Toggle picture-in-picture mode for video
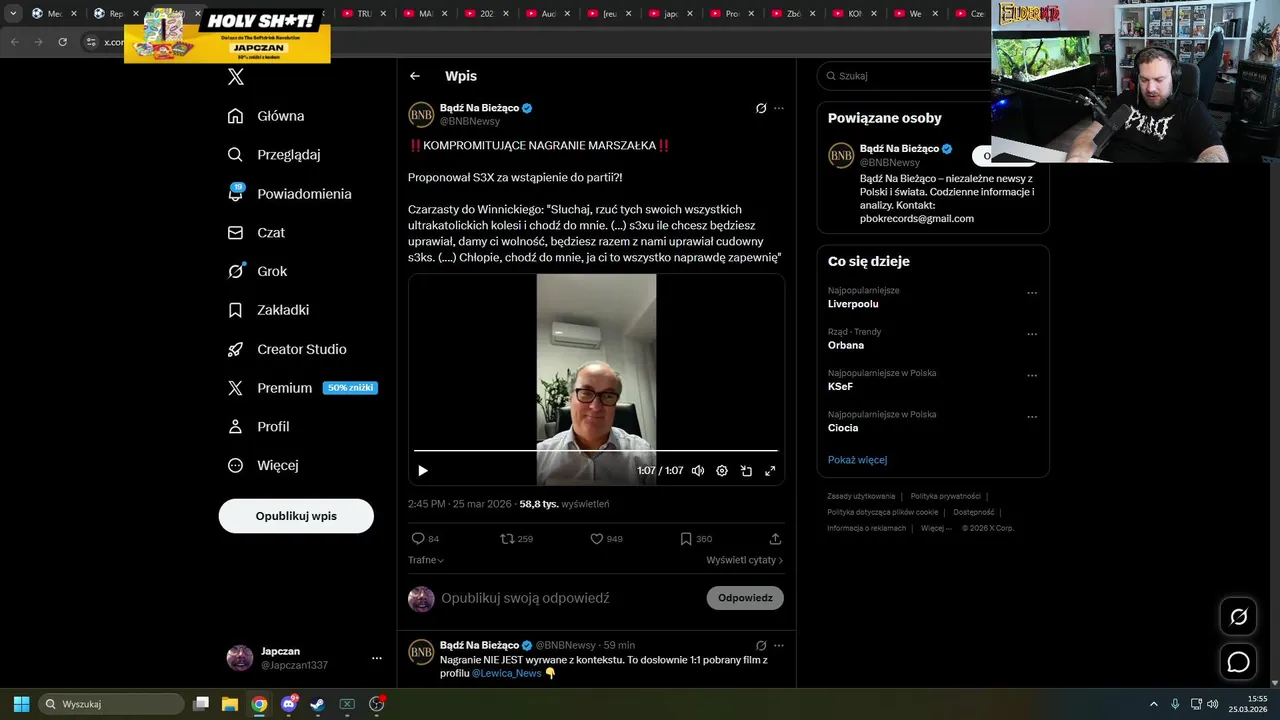1280x720 pixels. coord(746,471)
